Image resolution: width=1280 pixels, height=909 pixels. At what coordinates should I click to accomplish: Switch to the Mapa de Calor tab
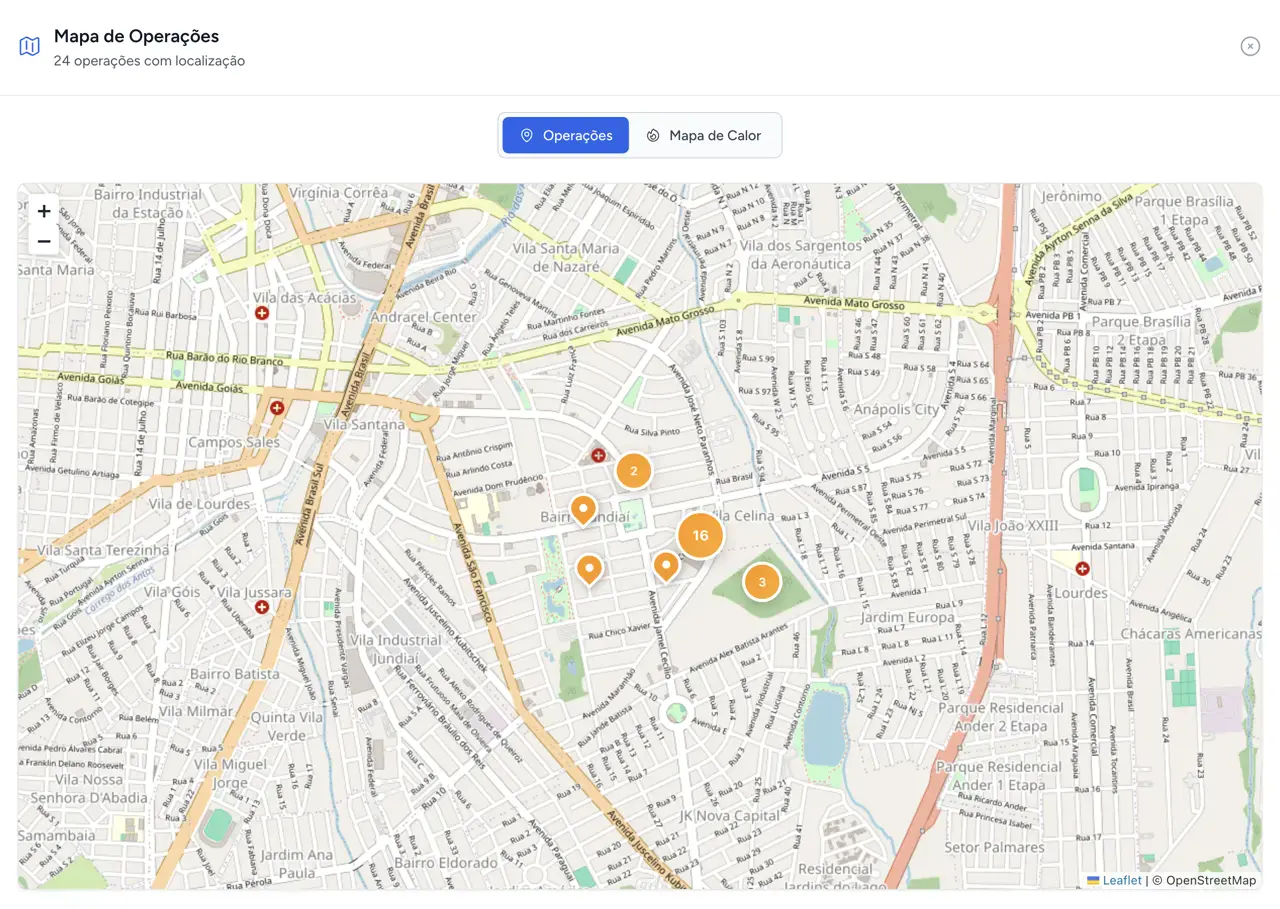[x=704, y=135]
